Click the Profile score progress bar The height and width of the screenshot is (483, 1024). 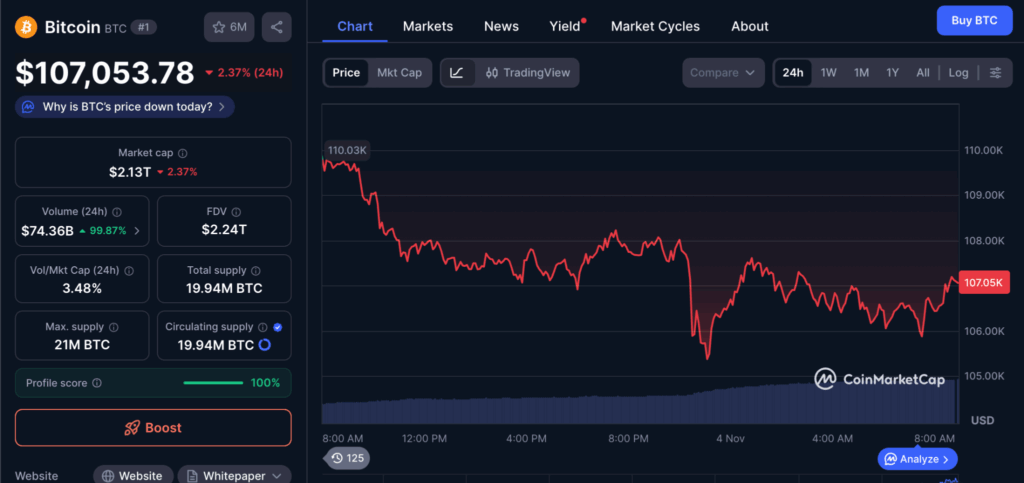[213, 383]
